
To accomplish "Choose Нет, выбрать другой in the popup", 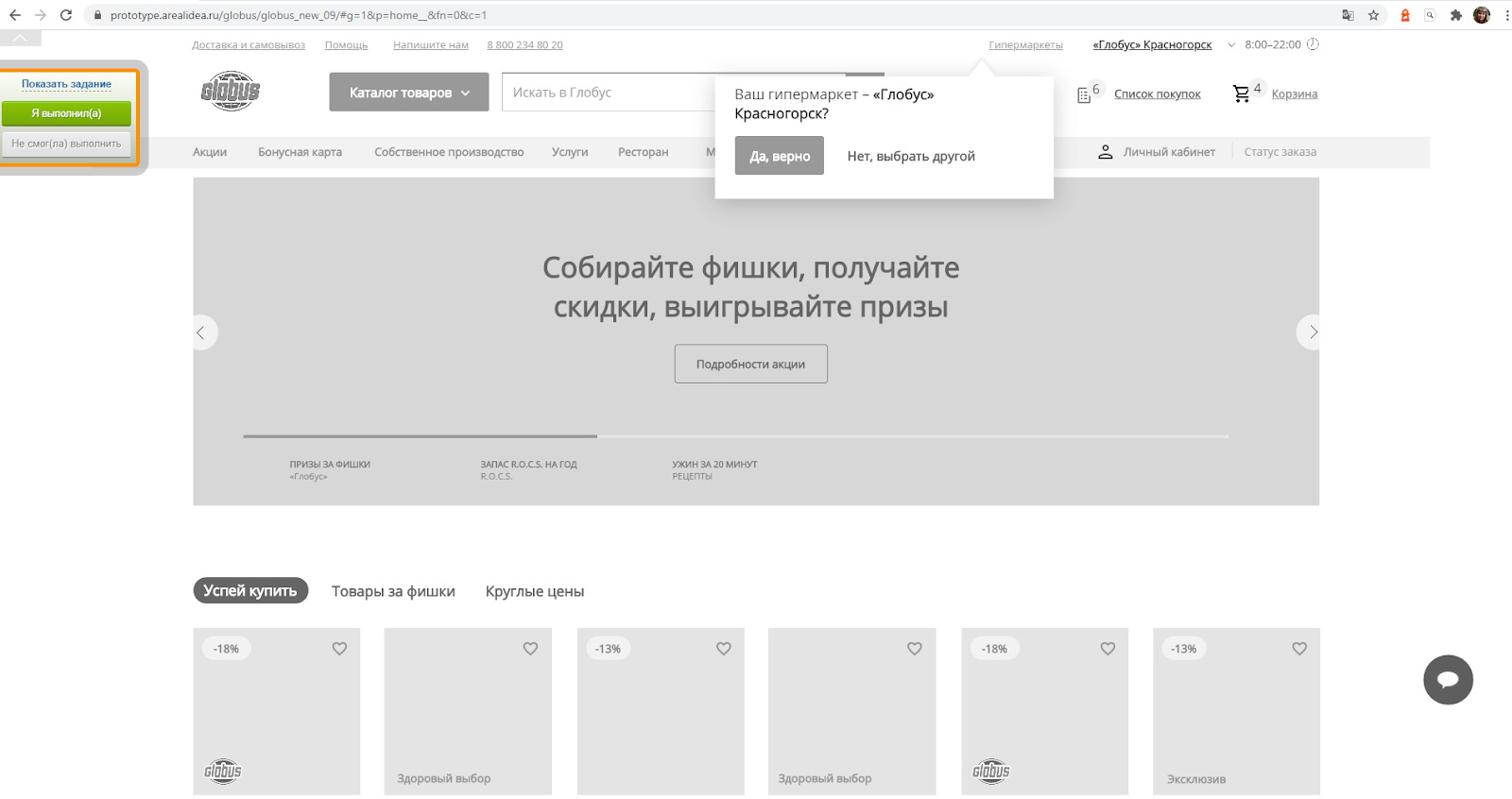I will tap(911, 156).
